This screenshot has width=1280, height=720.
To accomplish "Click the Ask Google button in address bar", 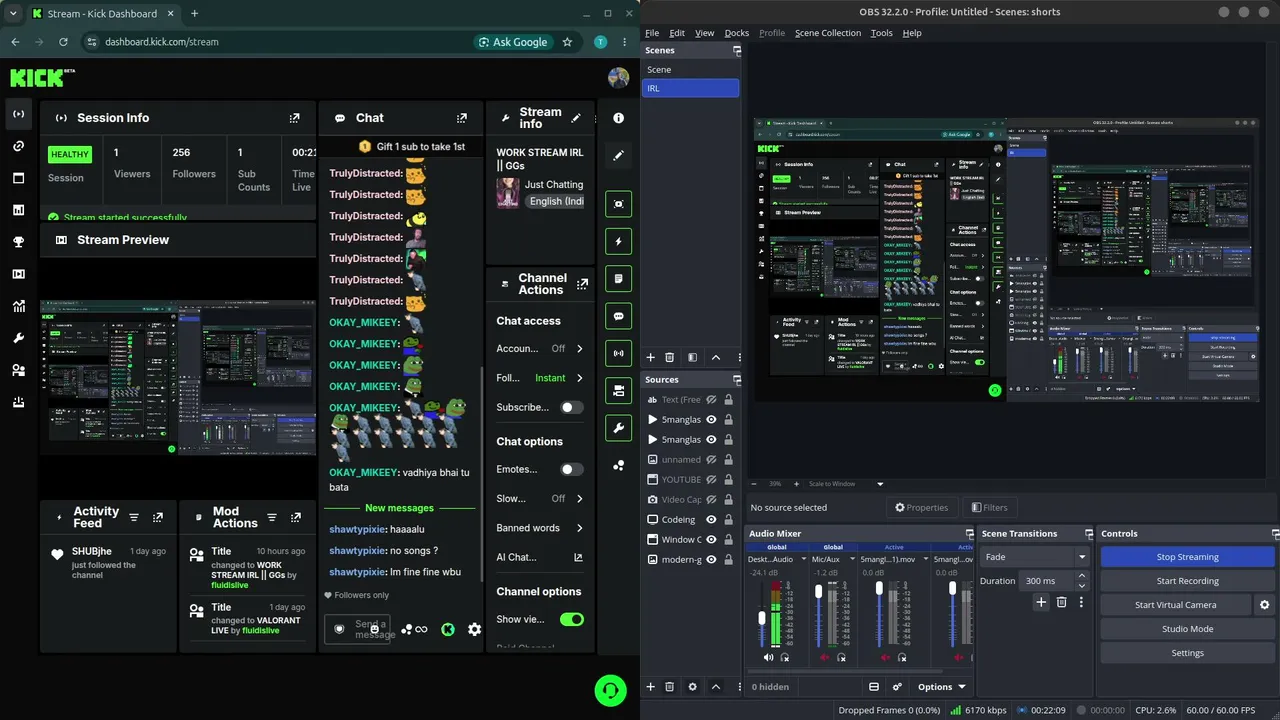I will [x=514, y=42].
